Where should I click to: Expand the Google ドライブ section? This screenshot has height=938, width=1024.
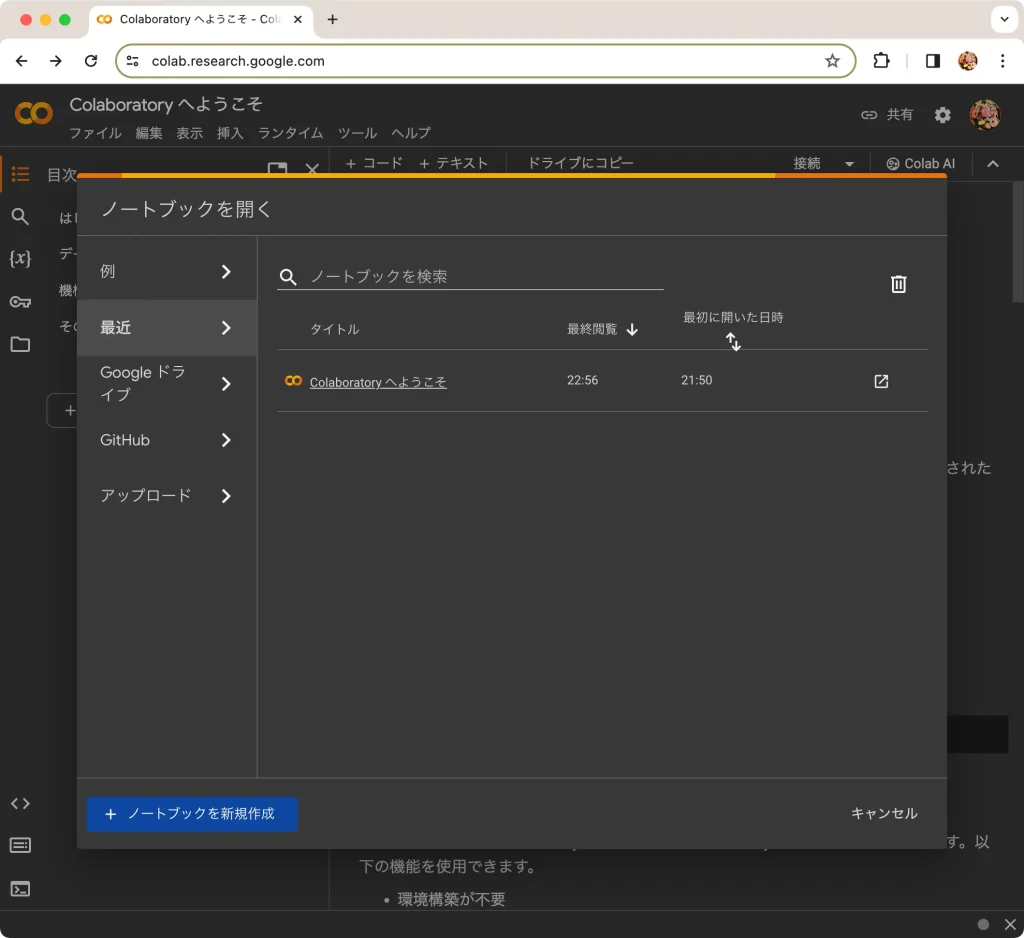pyautogui.click(x=167, y=383)
